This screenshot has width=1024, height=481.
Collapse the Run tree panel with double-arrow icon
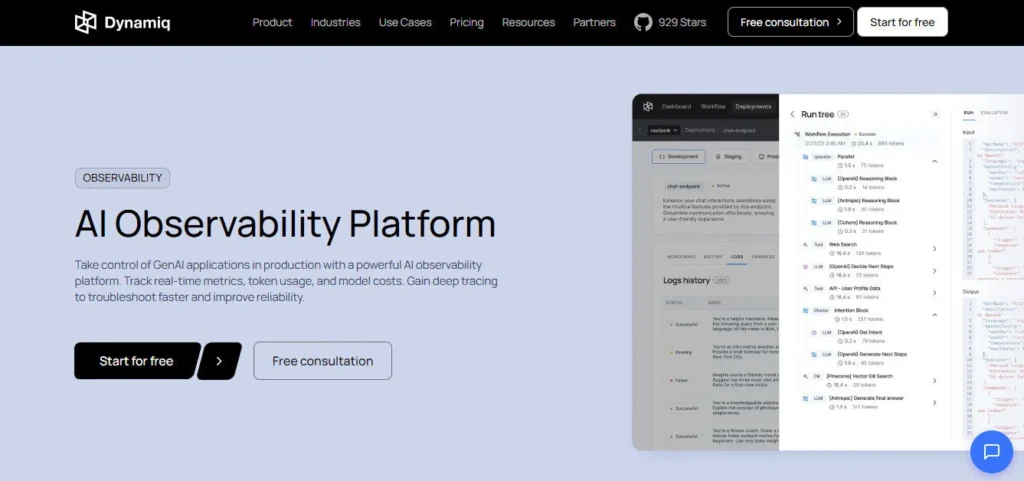point(935,114)
